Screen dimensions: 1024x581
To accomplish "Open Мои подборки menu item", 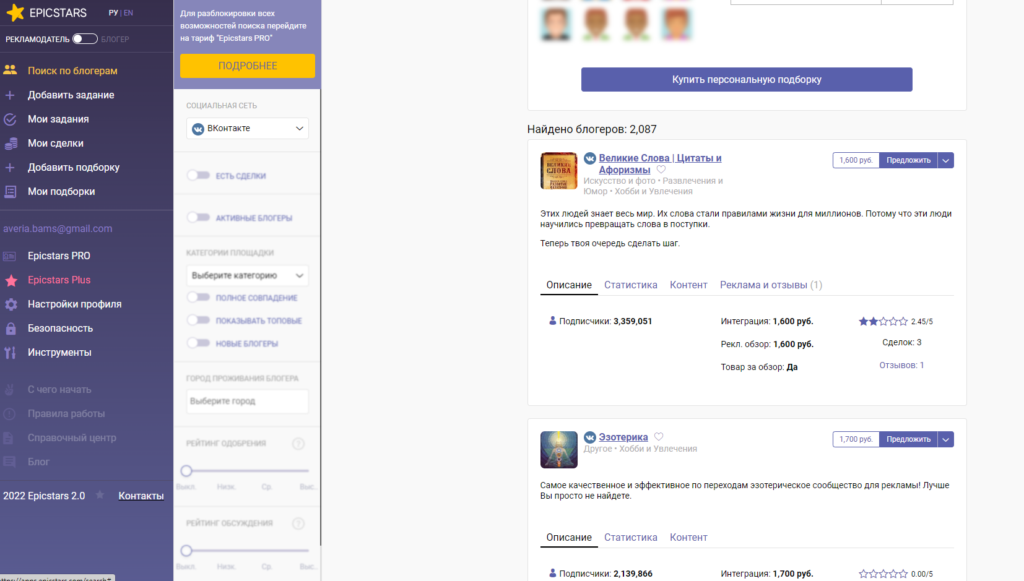I will pyautogui.click(x=61, y=191).
